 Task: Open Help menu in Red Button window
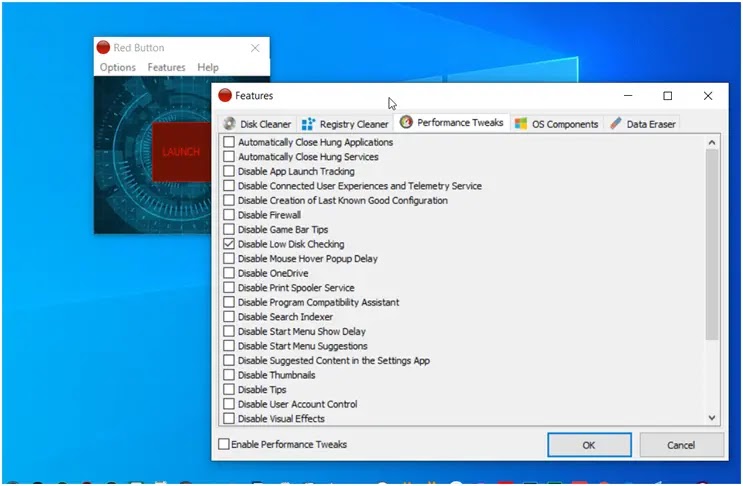pyautogui.click(x=208, y=67)
